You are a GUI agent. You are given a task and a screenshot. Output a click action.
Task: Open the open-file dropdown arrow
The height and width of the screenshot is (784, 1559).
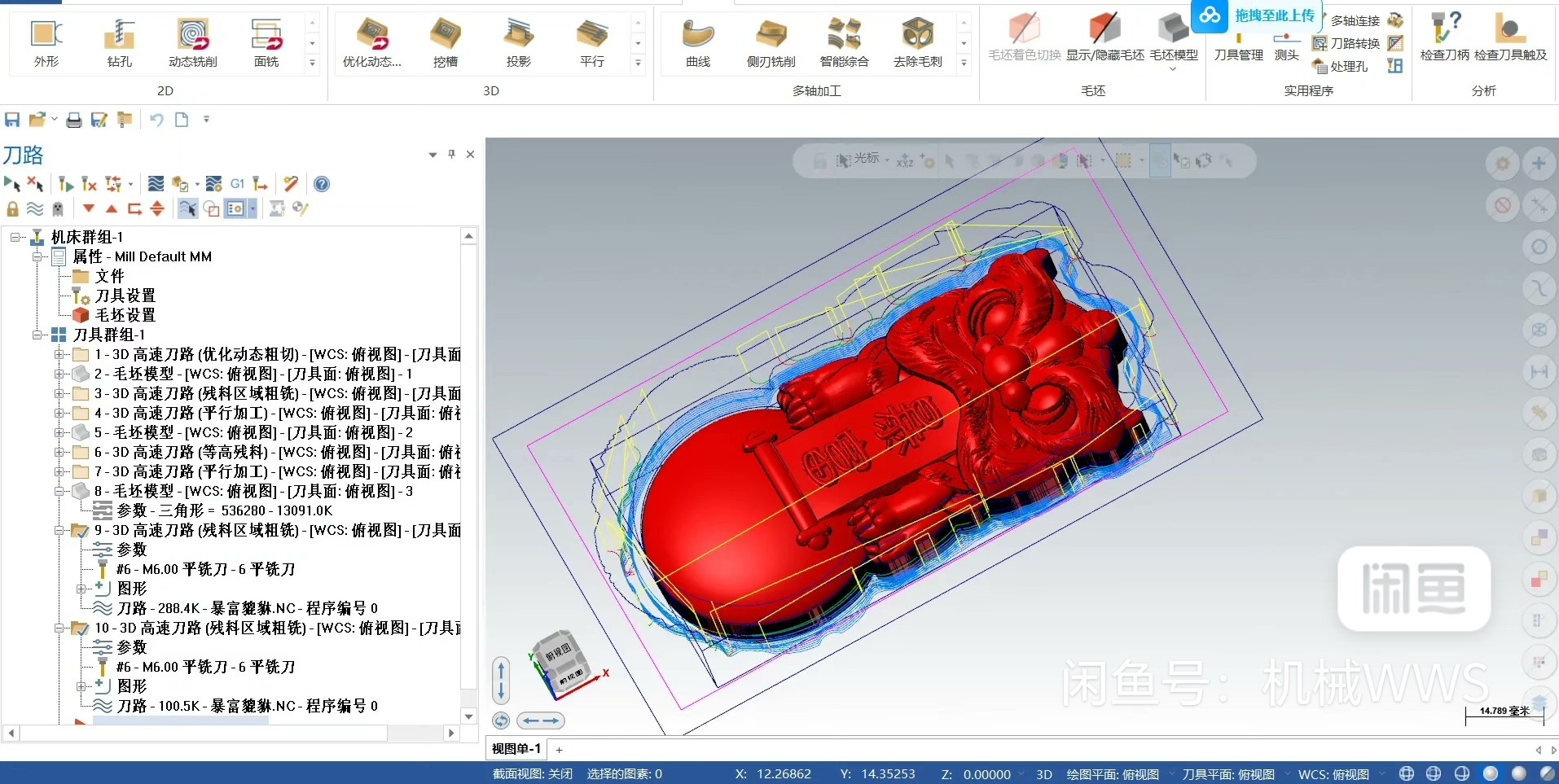pos(55,120)
